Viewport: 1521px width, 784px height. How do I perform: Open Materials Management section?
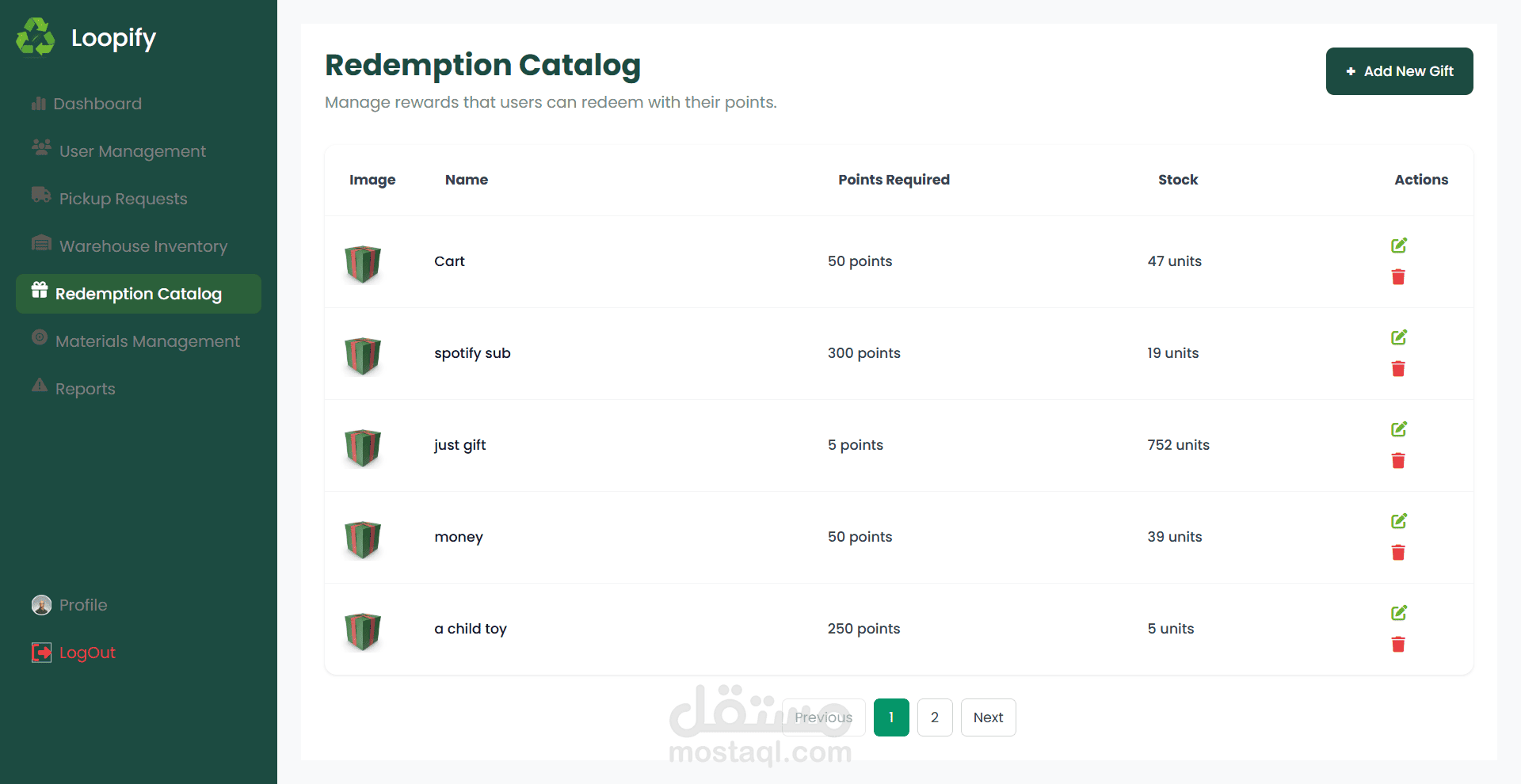click(136, 341)
